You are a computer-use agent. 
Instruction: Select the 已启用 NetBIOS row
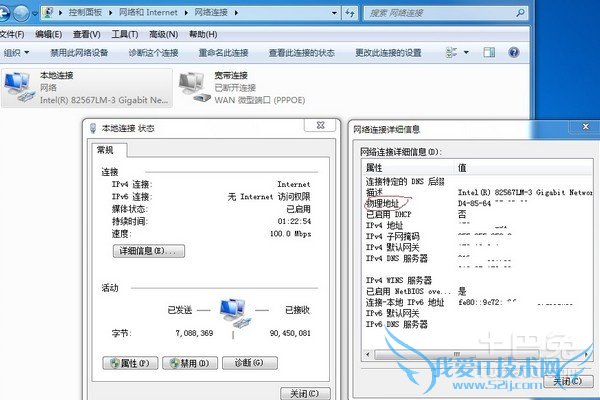point(477,291)
